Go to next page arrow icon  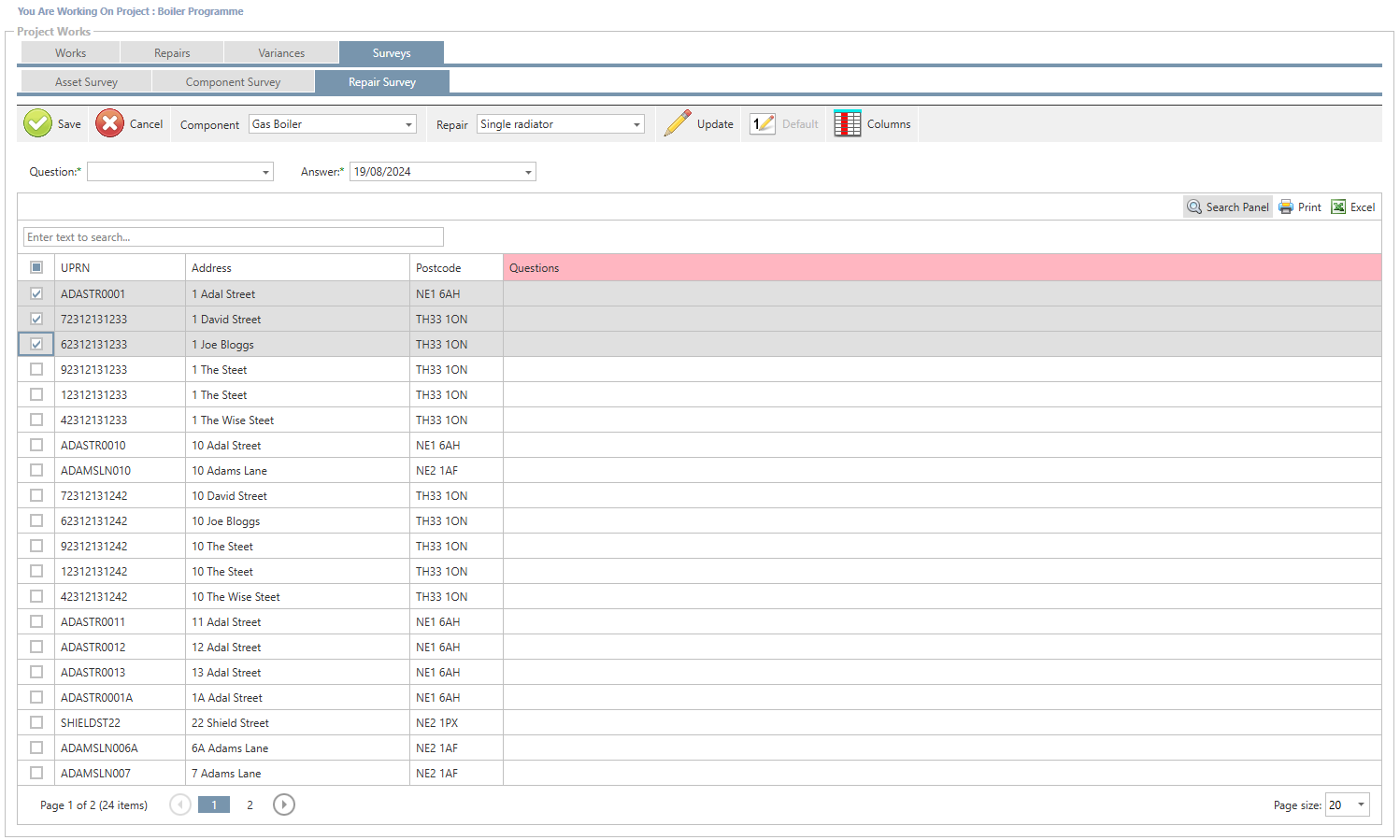(284, 804)
